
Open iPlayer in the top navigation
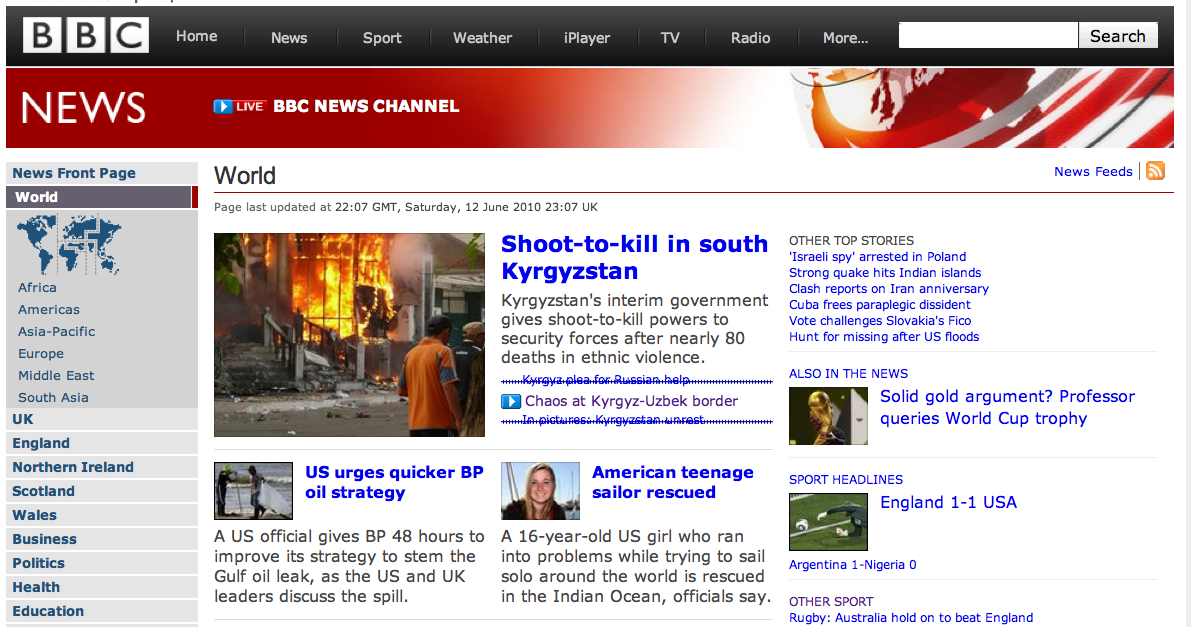[587, 38]
